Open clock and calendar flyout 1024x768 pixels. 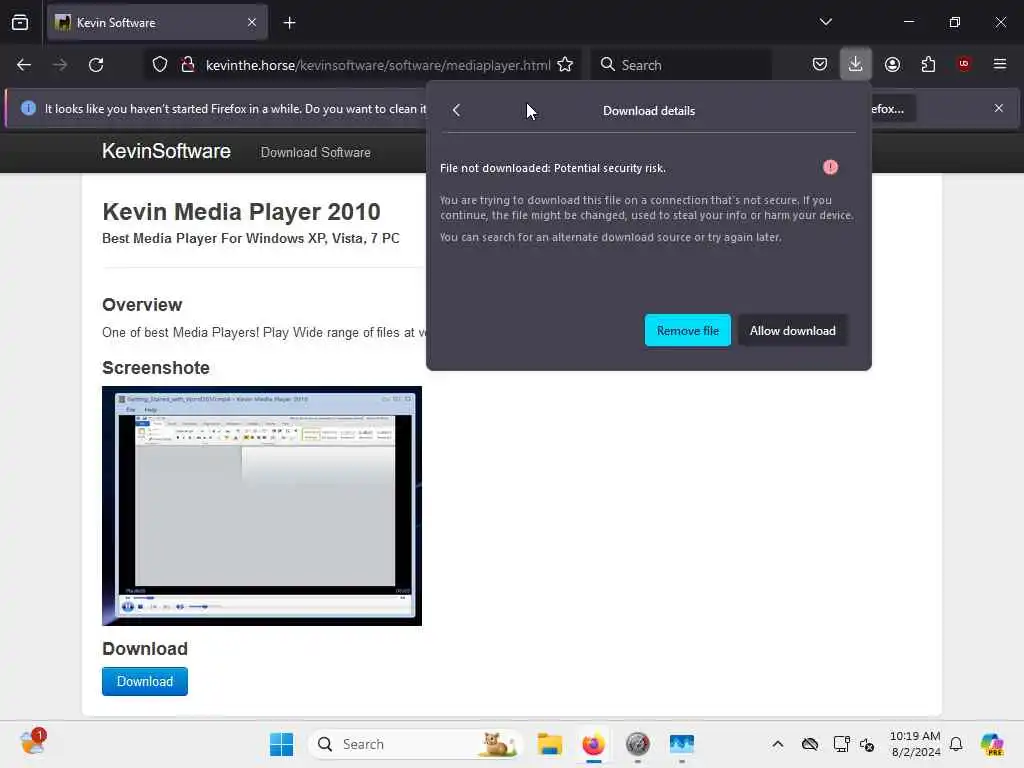(x=915, y=744)
